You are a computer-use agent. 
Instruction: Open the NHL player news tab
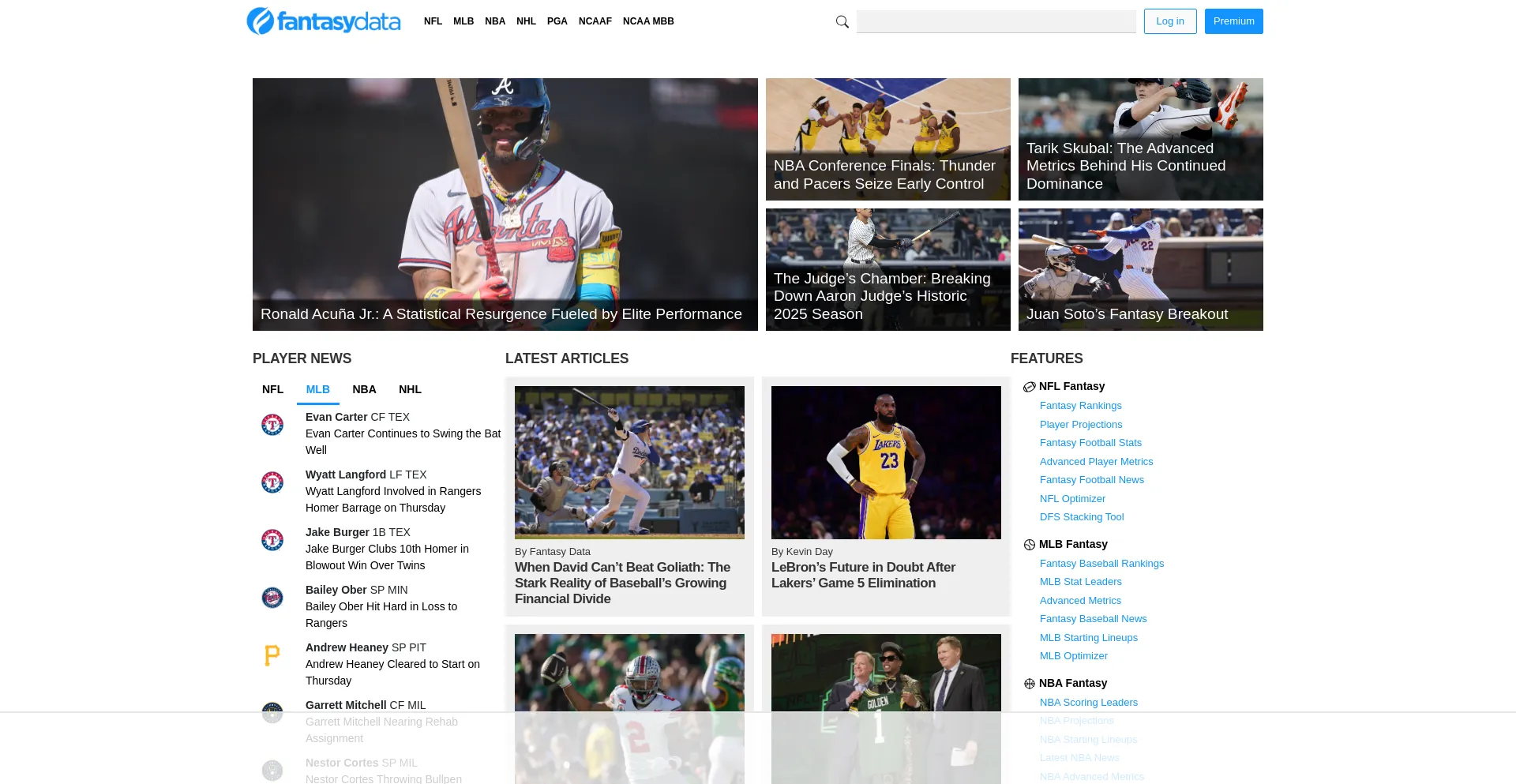coord(410,389)
